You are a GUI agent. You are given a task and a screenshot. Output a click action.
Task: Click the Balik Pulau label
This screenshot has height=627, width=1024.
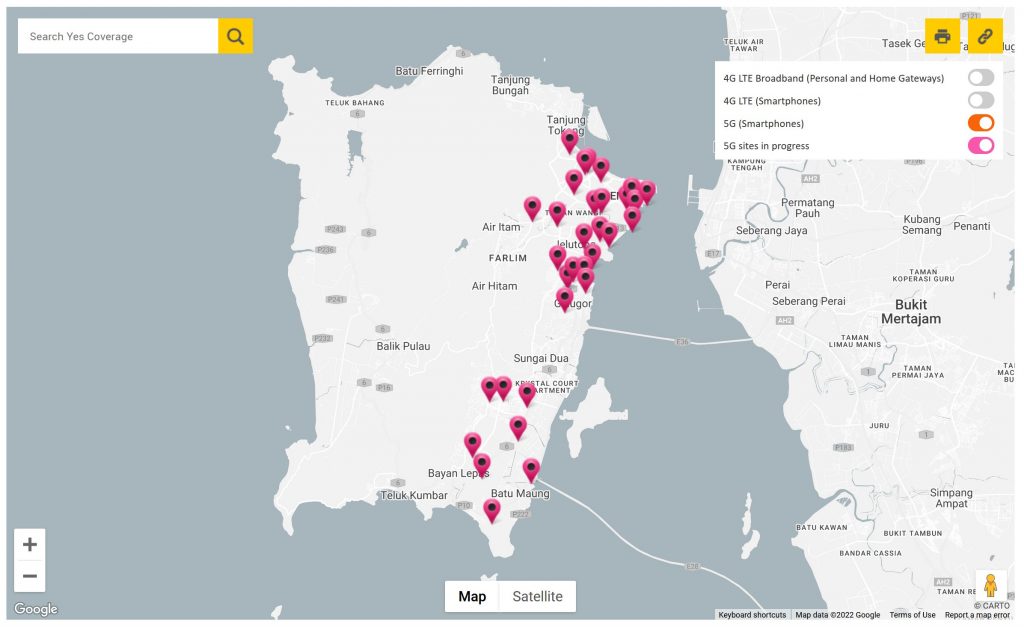pyautogui.click(x=403, y=346)
